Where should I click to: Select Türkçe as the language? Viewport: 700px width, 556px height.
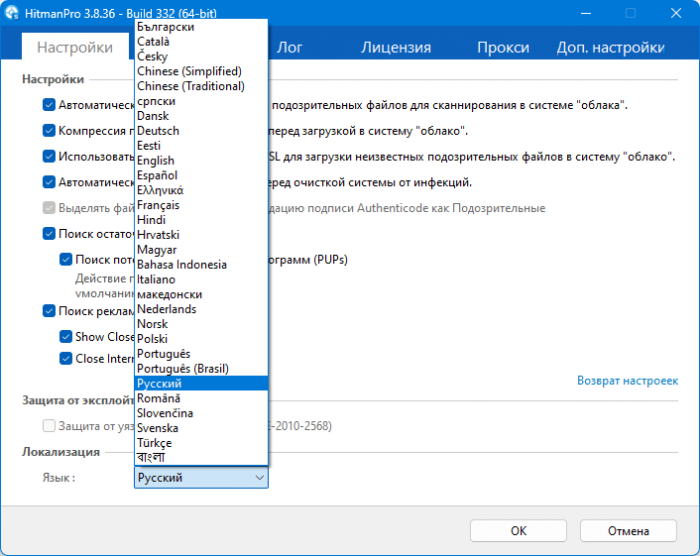201,443
